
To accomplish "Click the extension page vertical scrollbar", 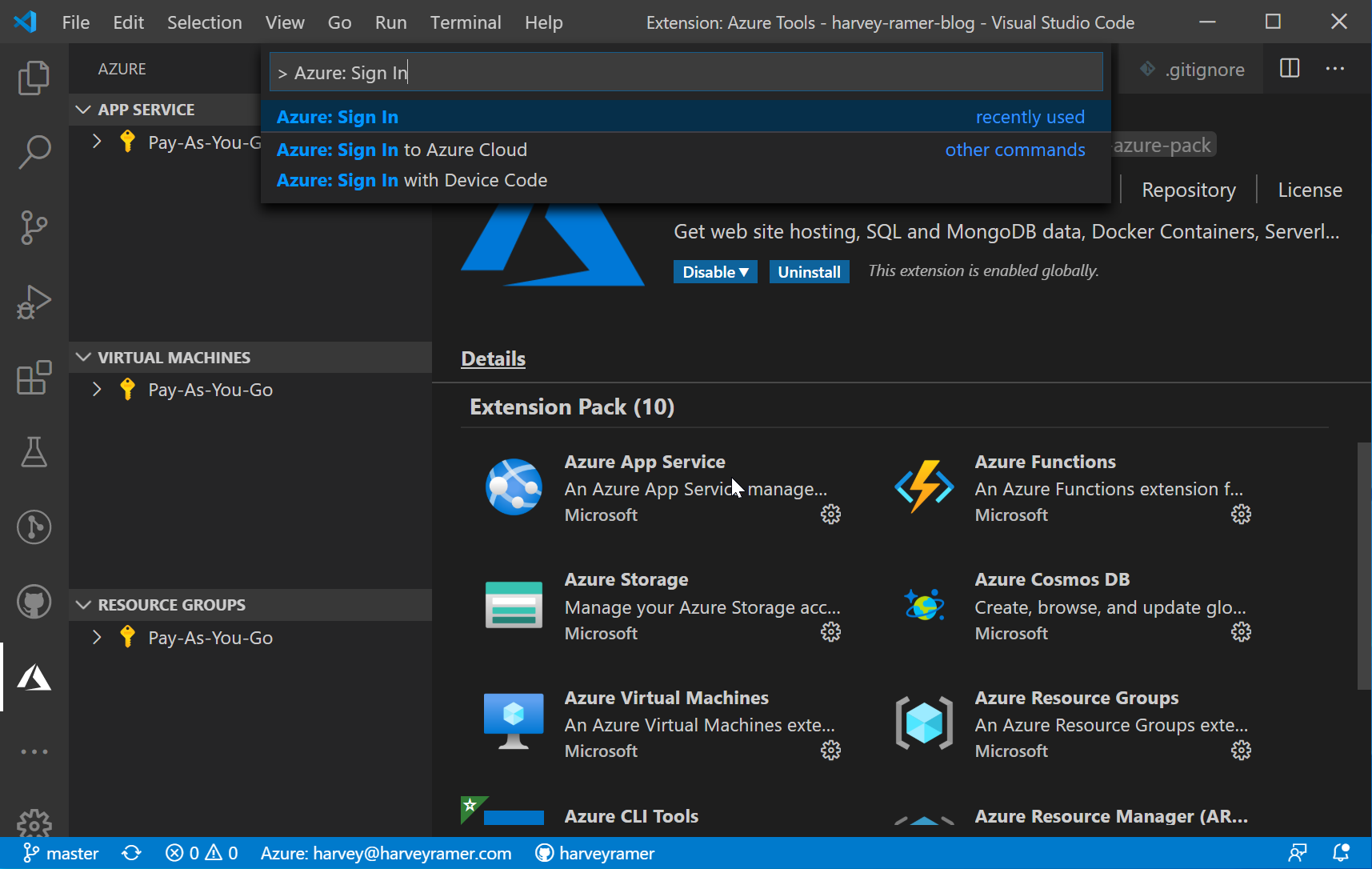I will click(1364, 566).
